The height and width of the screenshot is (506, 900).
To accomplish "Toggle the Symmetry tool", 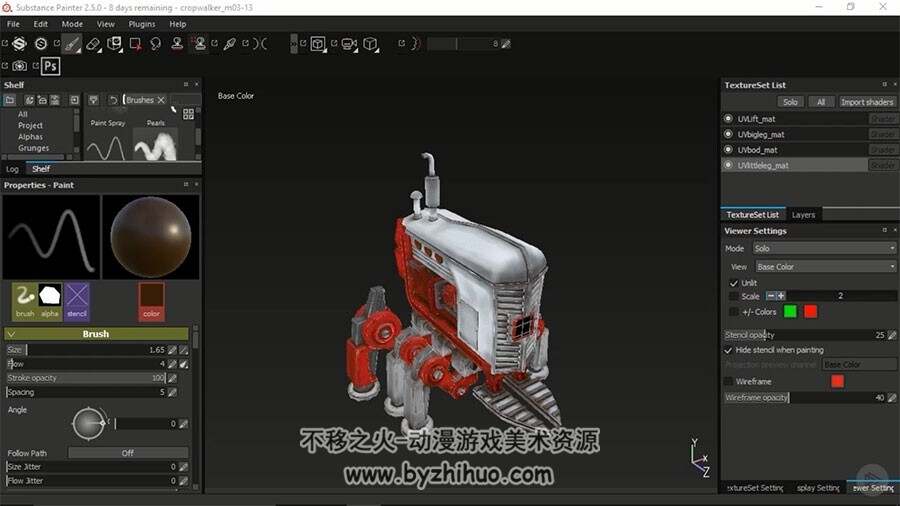I will 260,44.
